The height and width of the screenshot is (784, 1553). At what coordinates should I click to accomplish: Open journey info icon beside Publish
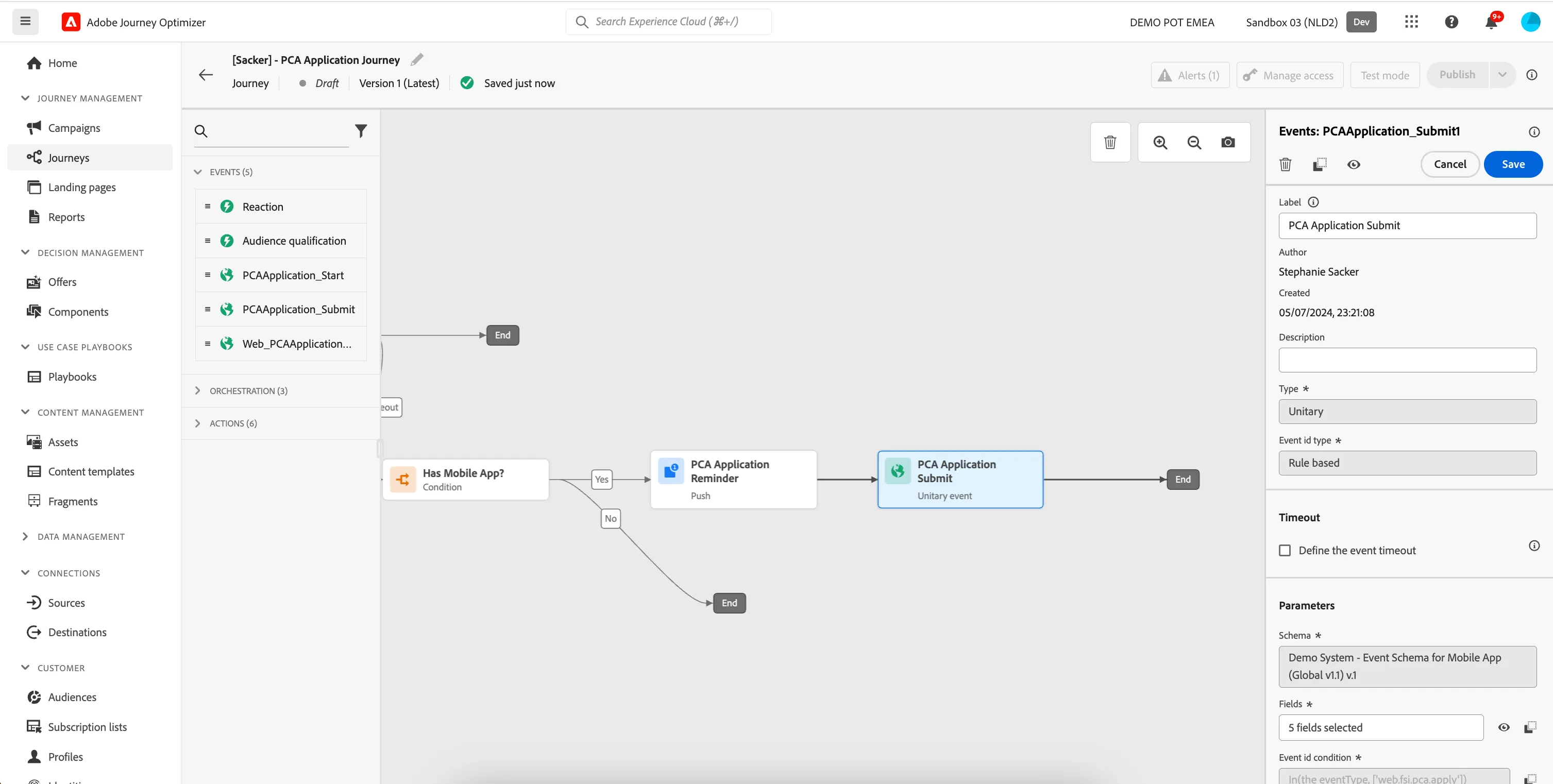tap(1532, 75)
